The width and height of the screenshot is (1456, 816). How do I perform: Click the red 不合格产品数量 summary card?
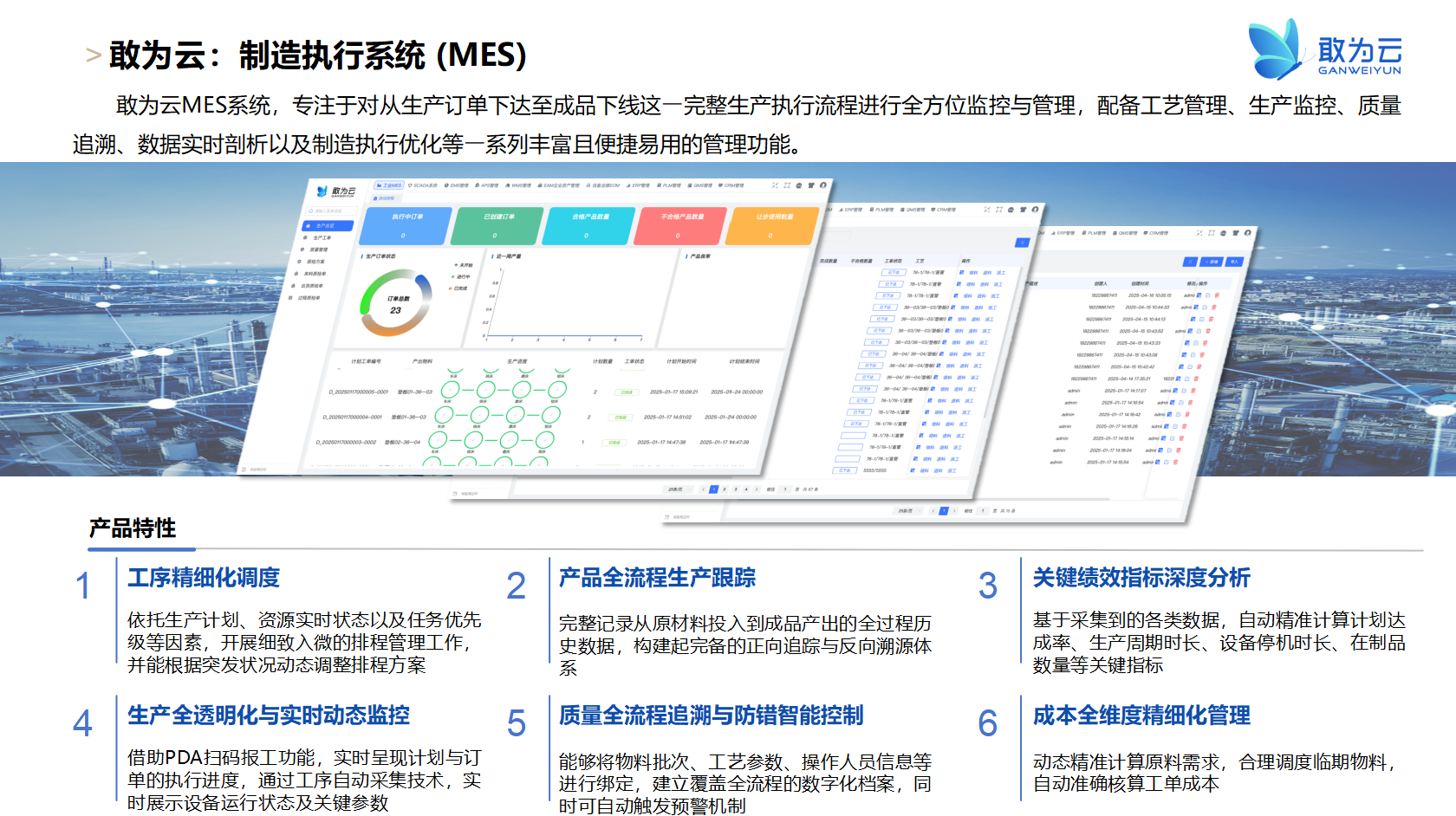[680, 225]
